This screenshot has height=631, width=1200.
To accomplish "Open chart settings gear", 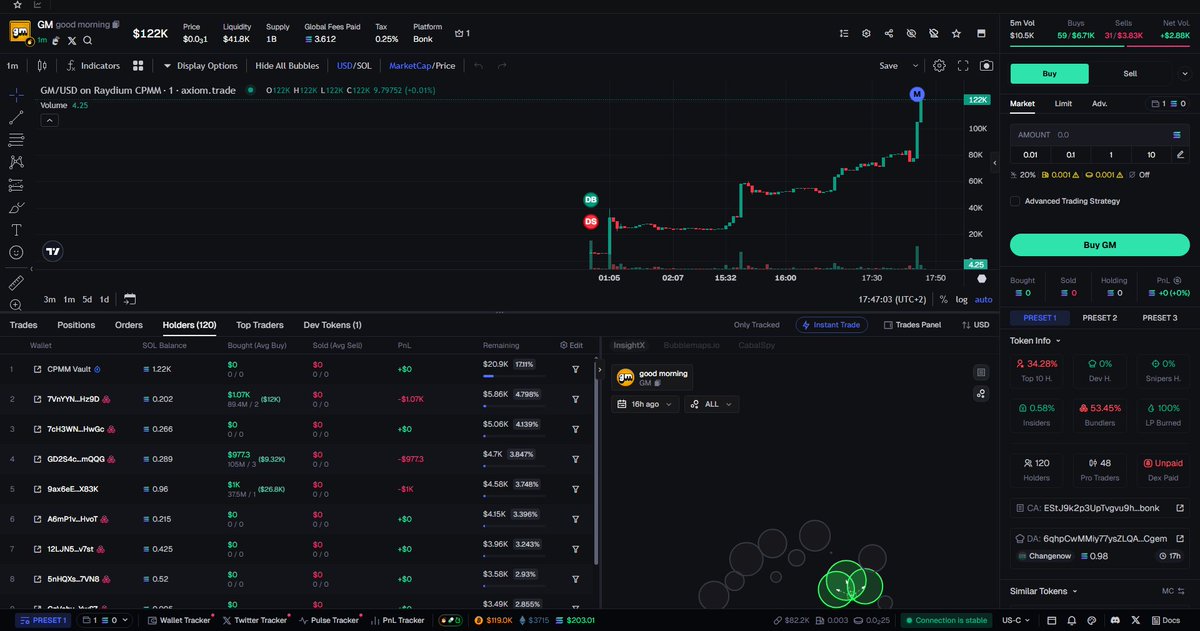I will tap(939, 66).
